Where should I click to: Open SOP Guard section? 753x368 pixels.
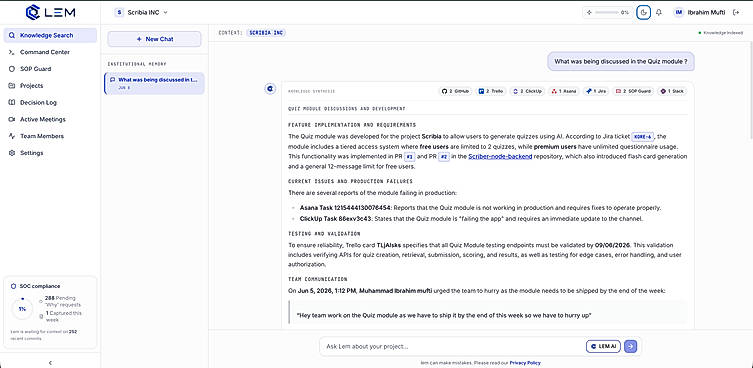[50, 69]
